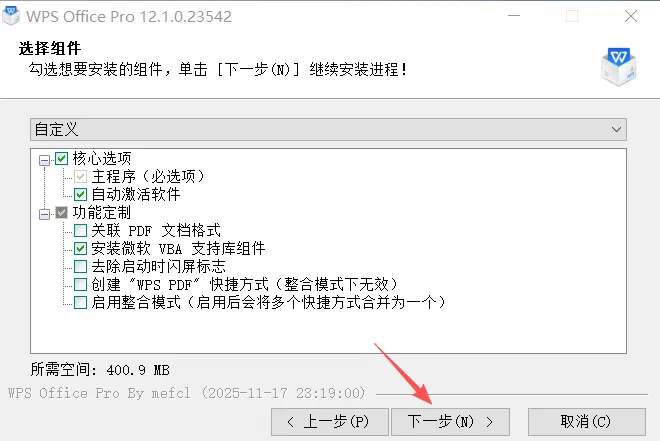Image resolution: width=660 pixels, height=441 pixels.
Task: Close the installer window
Action: pyautogui.click(x=631, y=16)
